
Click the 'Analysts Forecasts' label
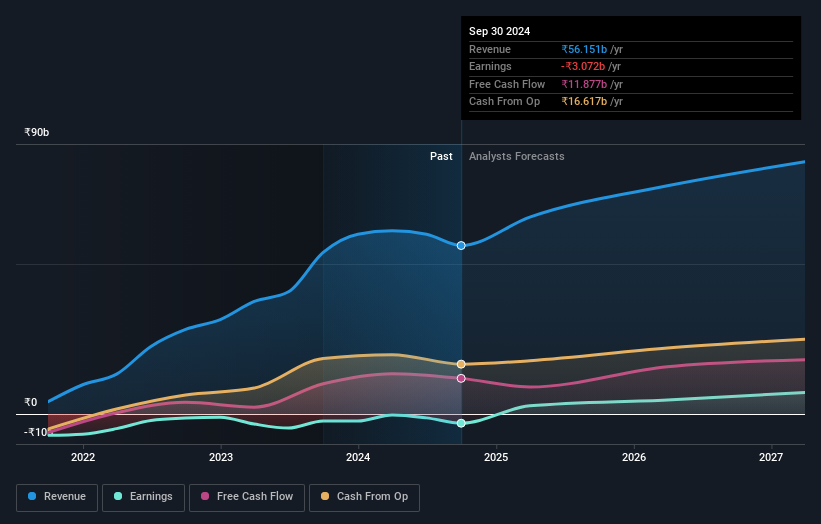[517, 156]
